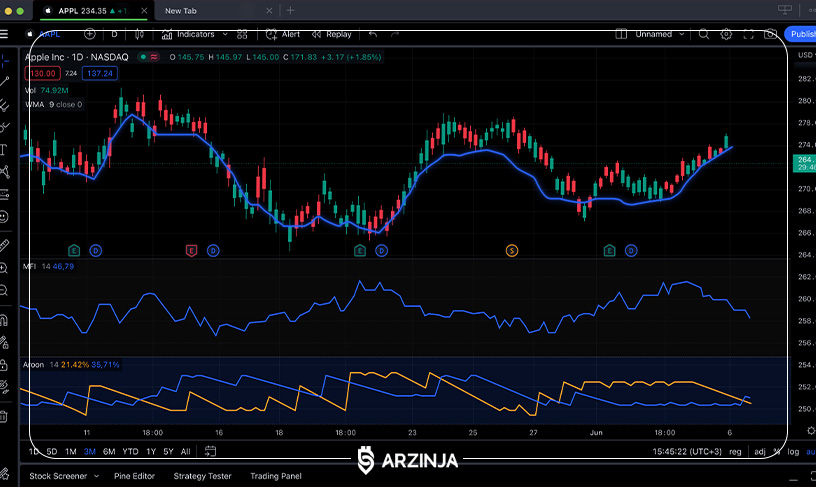Screen dimensions: 816x487
Task: Toggle hide all drawings
Action: click(x=4, y=387)
